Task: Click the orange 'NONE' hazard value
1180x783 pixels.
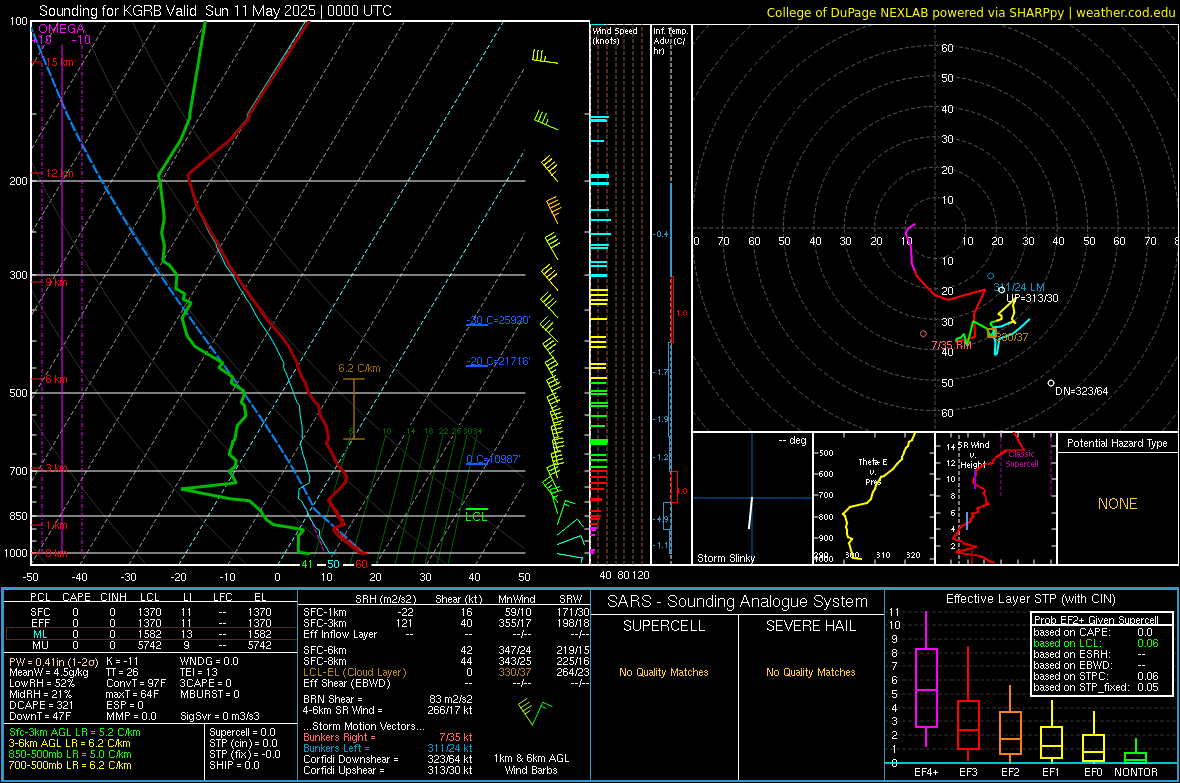Action: coord(1118,504)
